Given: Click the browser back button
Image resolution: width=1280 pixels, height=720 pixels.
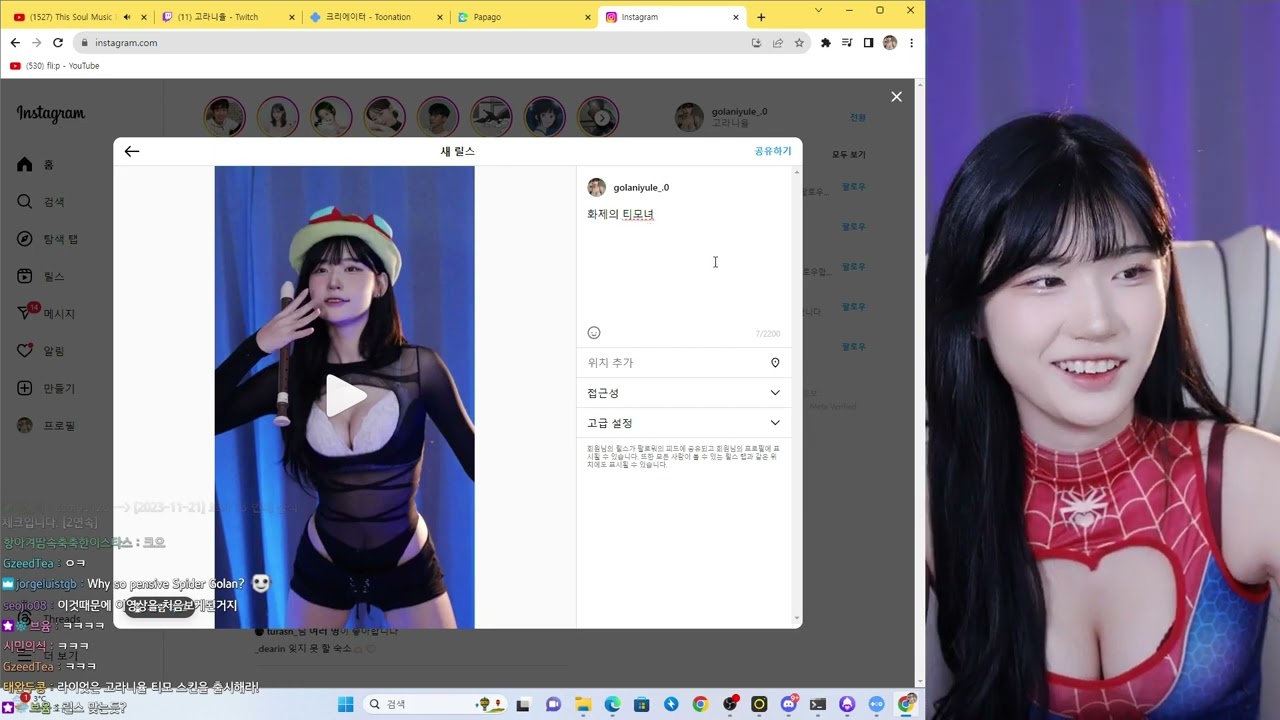Looking at the screenshot, I should (15, 43).
